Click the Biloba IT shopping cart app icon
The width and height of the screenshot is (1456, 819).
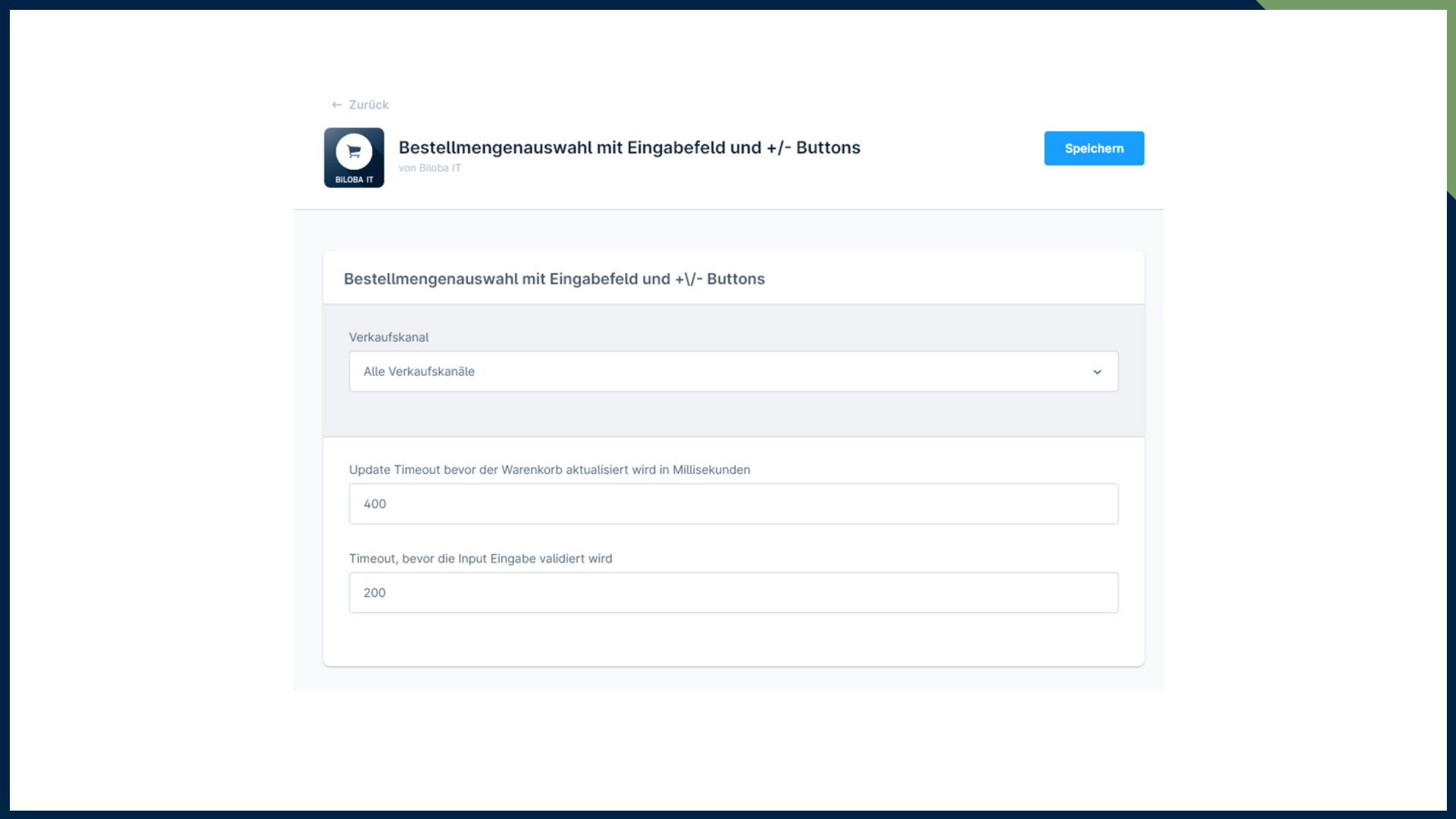(x=353, y=157)
